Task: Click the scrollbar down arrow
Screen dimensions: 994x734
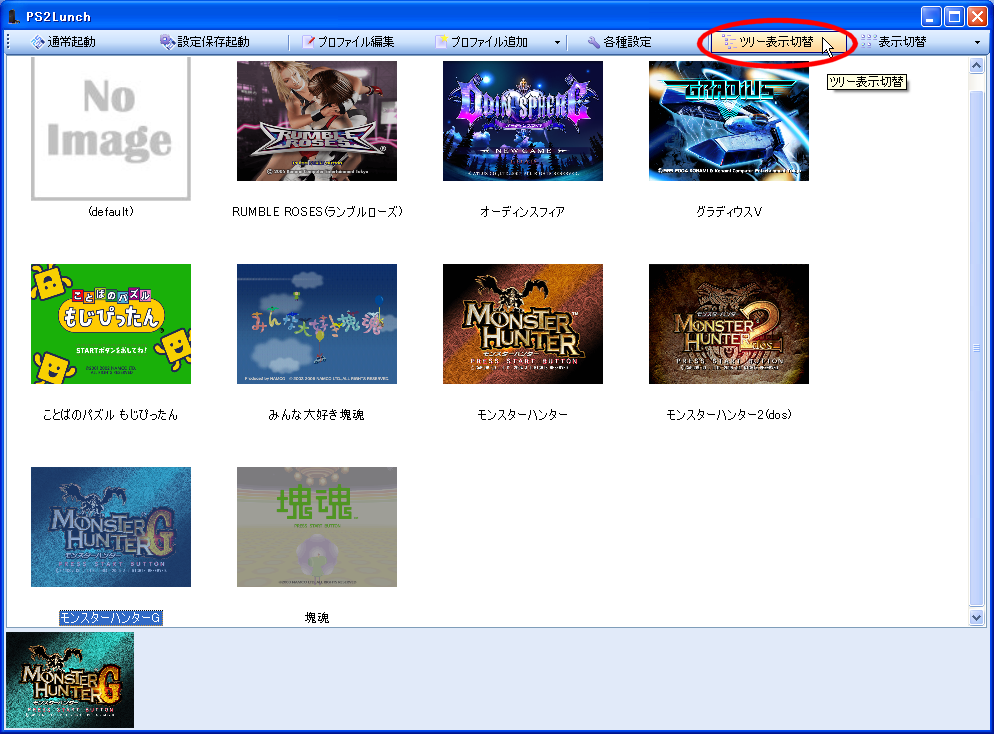Action: coord(976,617)
